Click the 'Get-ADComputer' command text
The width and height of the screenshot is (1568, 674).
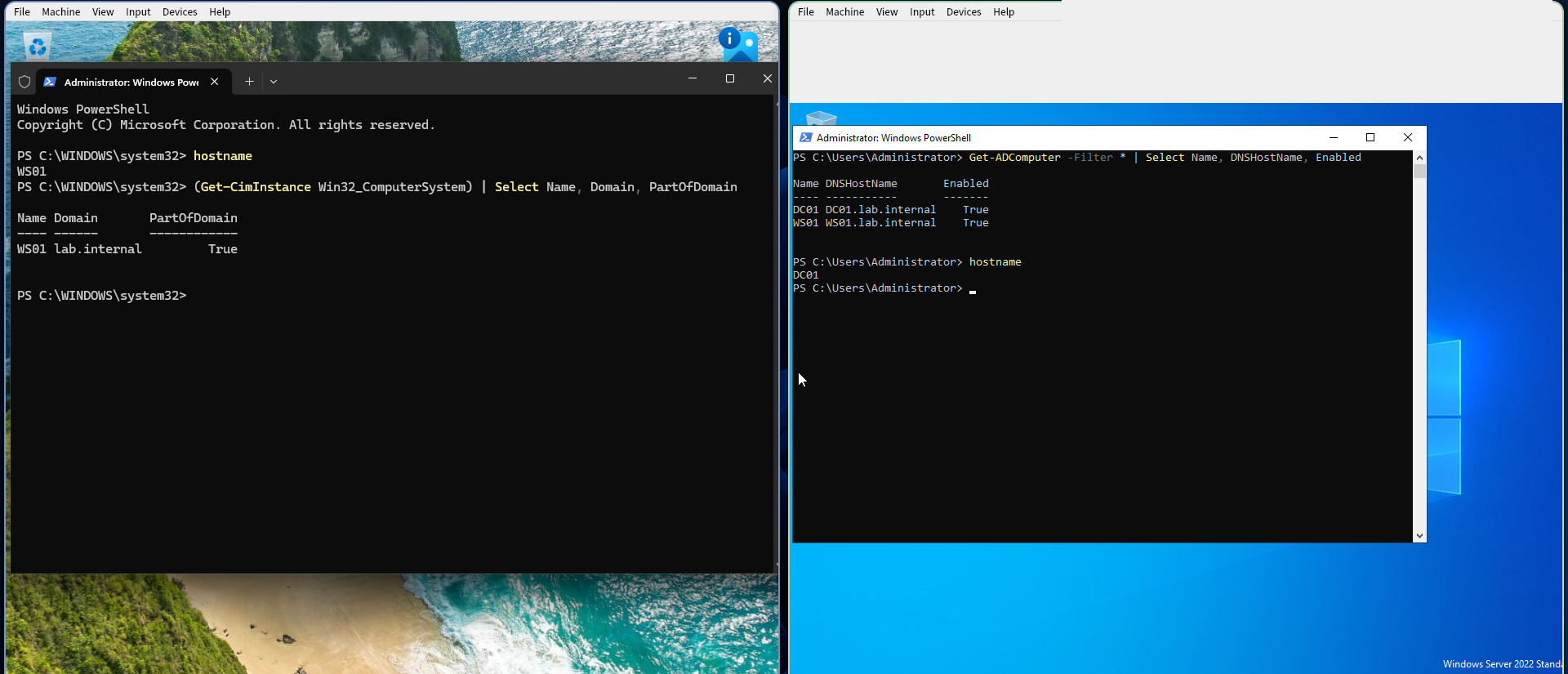click(x=1015, y=158)
